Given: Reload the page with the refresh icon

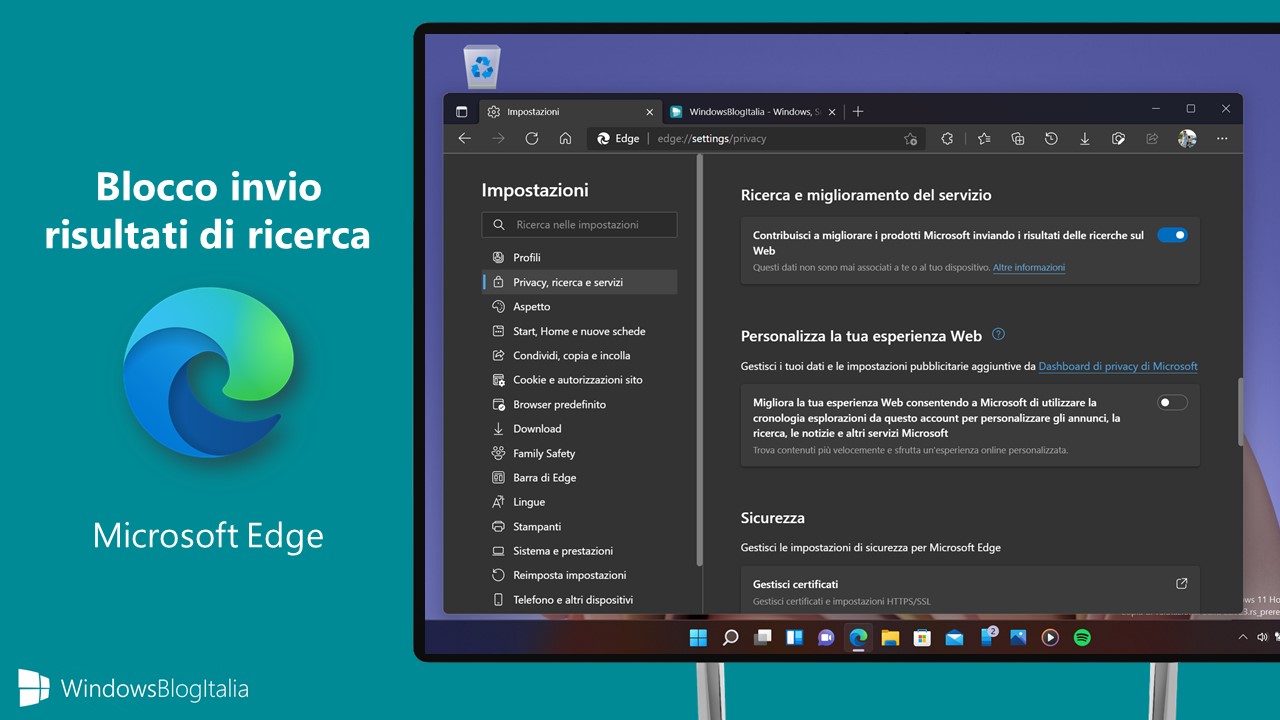Looking at the screenshot, I should pos(532,139).
